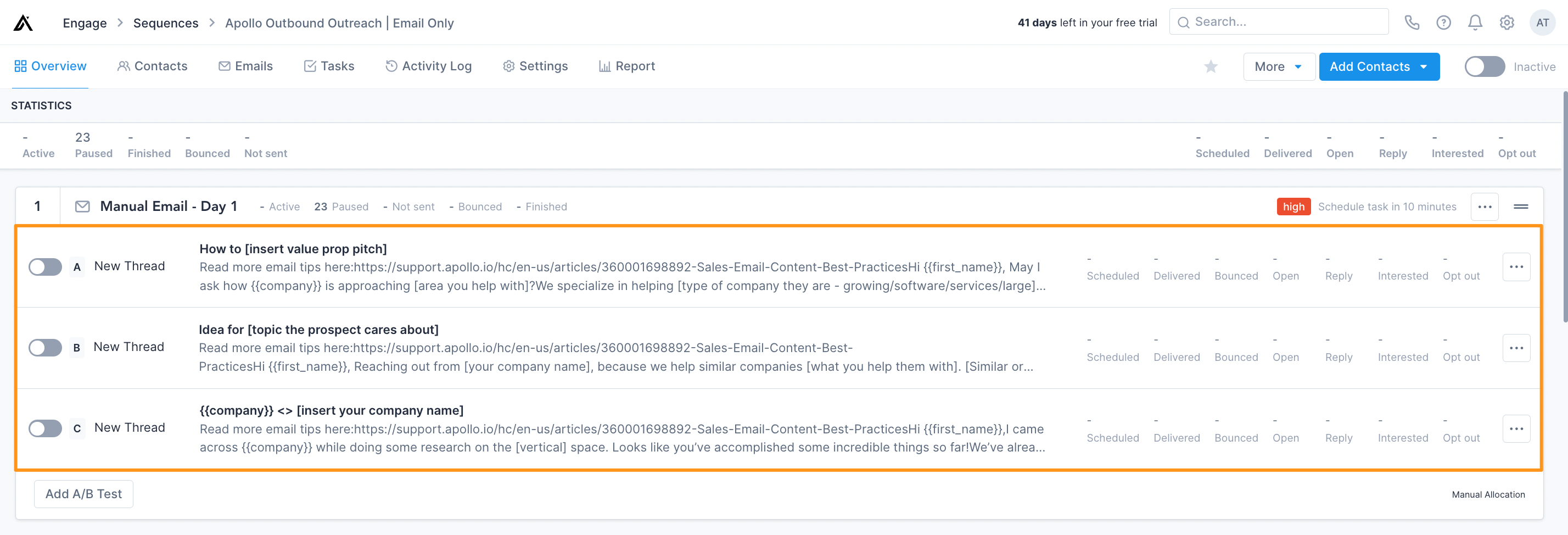Click the envelope icon beside Manual Email - Day 1

tap(82, 207)
